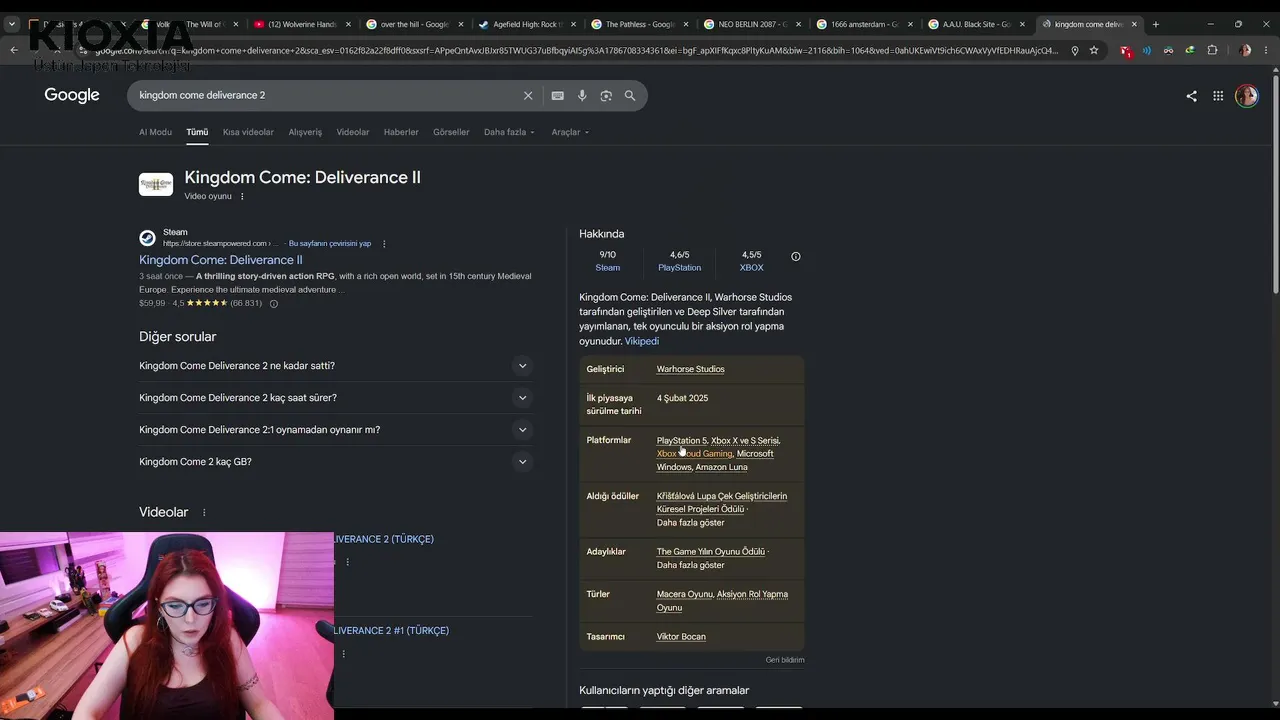This screenshot has height=720, width=1280.
Task: Show more under Adaylıklar
Action: (x=690, y=565)
